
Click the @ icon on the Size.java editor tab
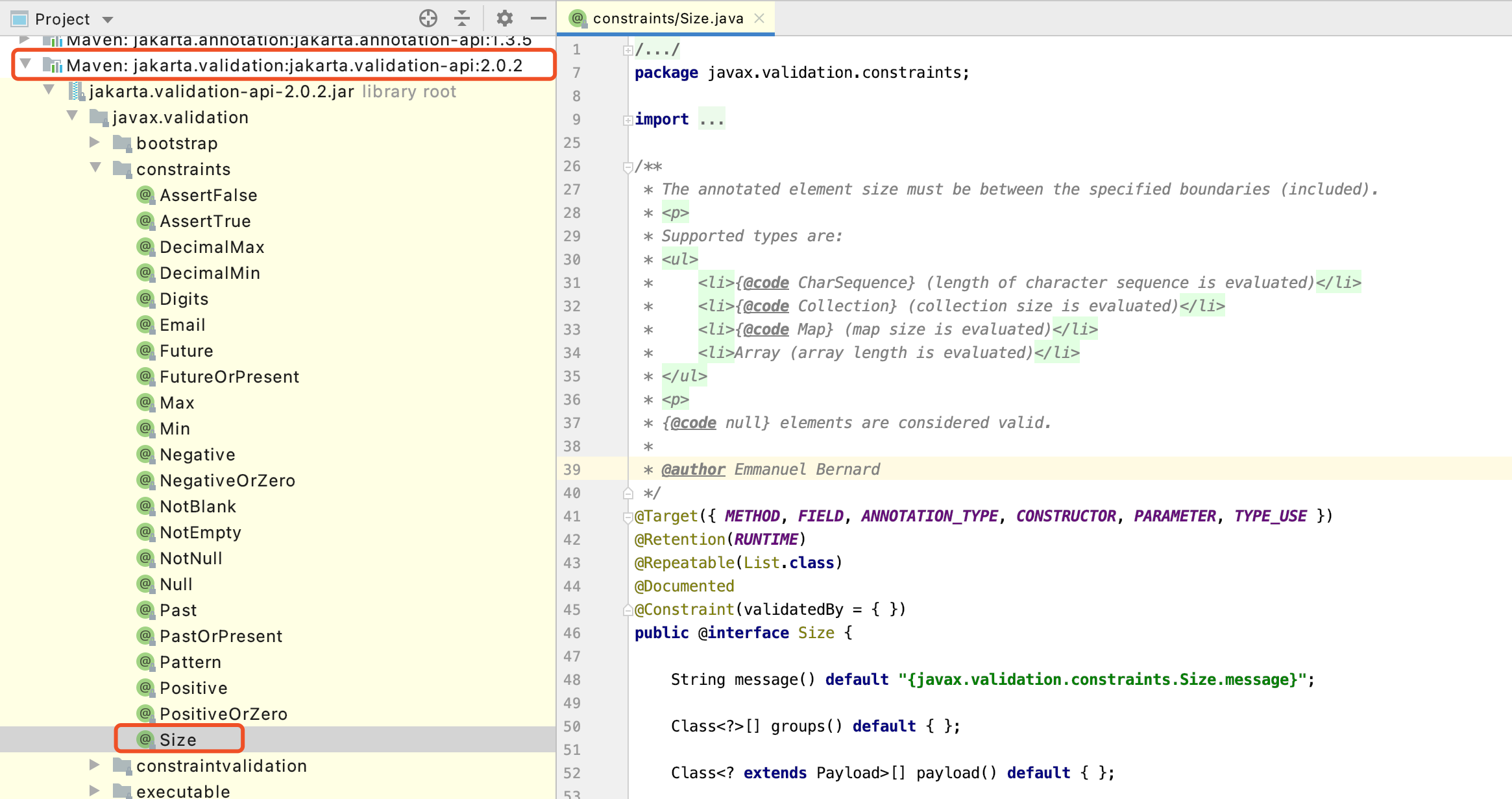pyautogui.click(x=576, y=18)
